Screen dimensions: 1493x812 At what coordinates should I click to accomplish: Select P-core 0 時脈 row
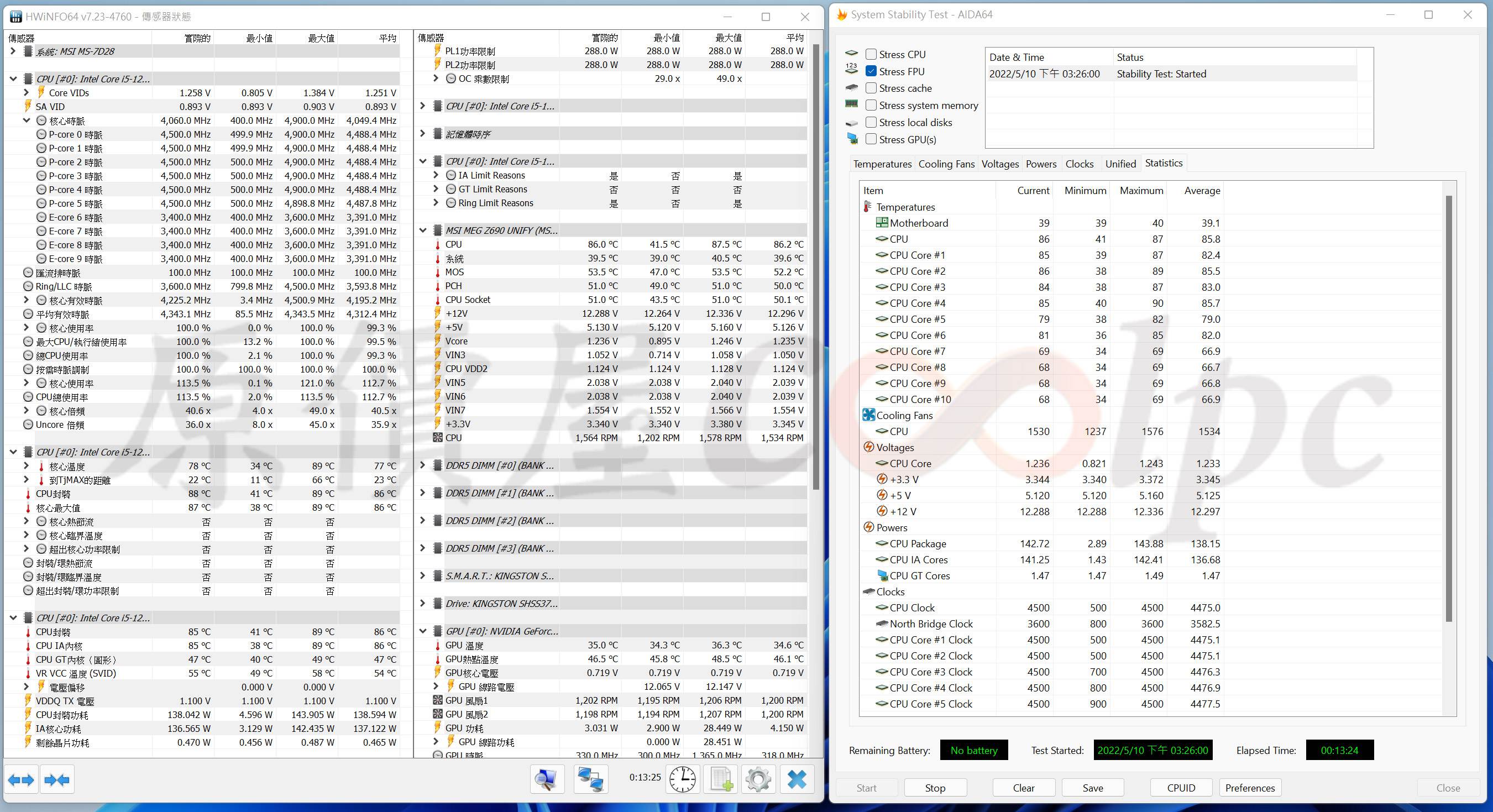tap(202, 134)
